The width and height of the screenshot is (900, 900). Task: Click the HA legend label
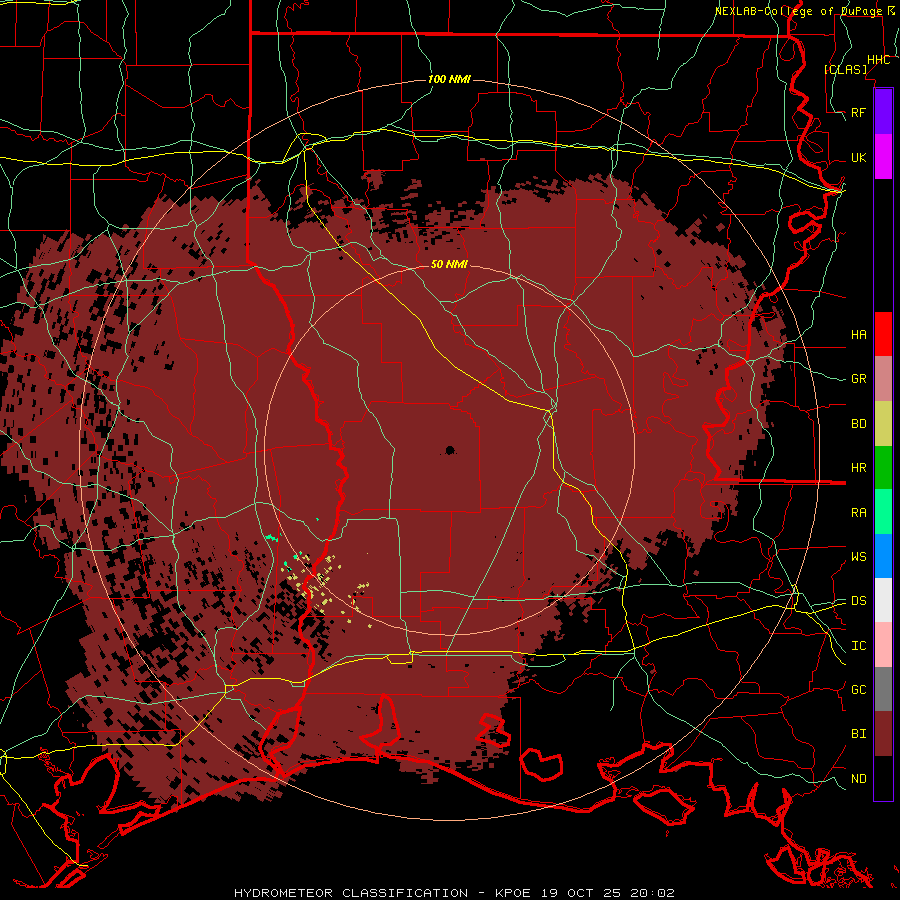[858, 334]
